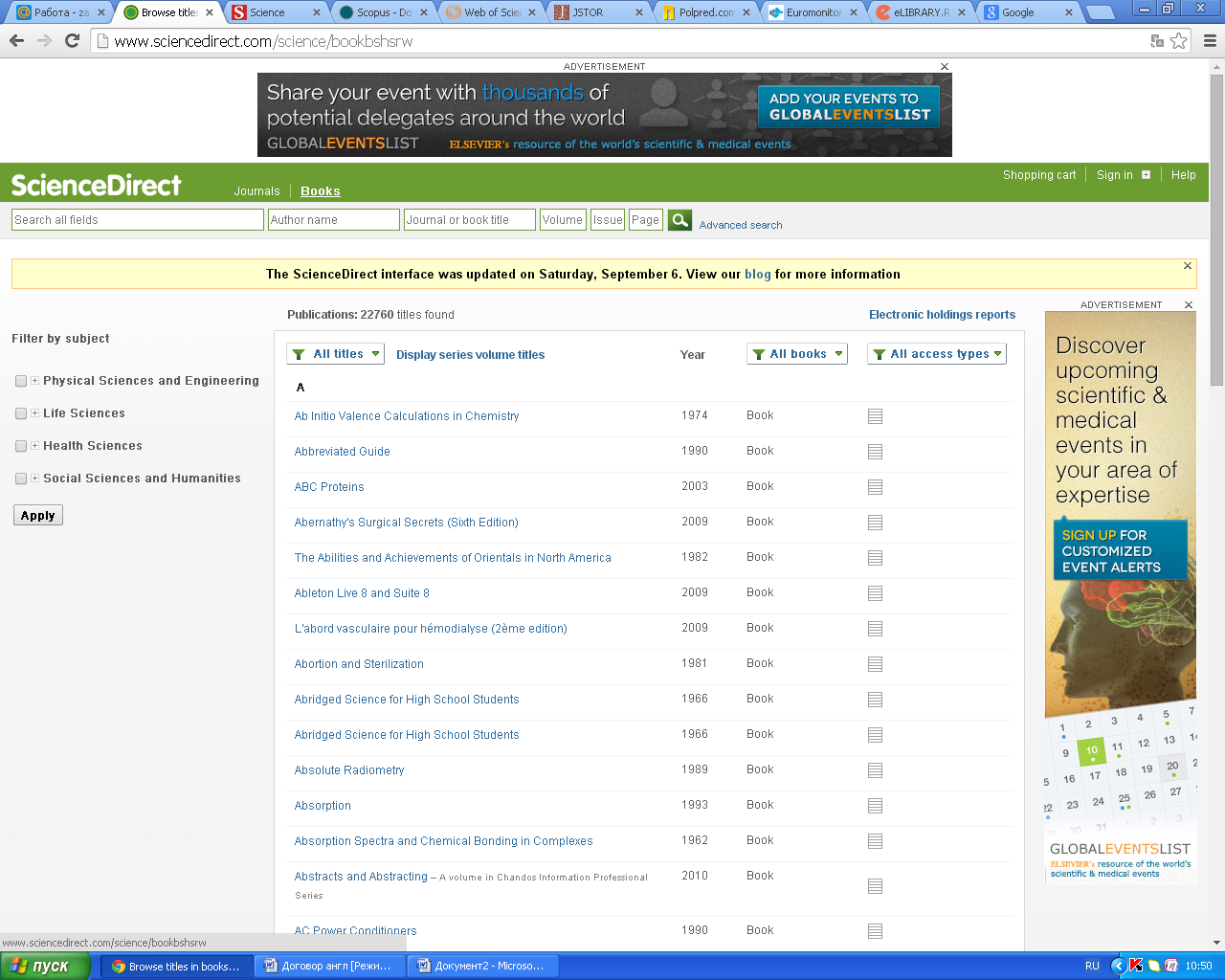The height and width of the screenshot is (980, 1225).
Task: Open Absolute Radiometry book link
Action: pos(349,770)
